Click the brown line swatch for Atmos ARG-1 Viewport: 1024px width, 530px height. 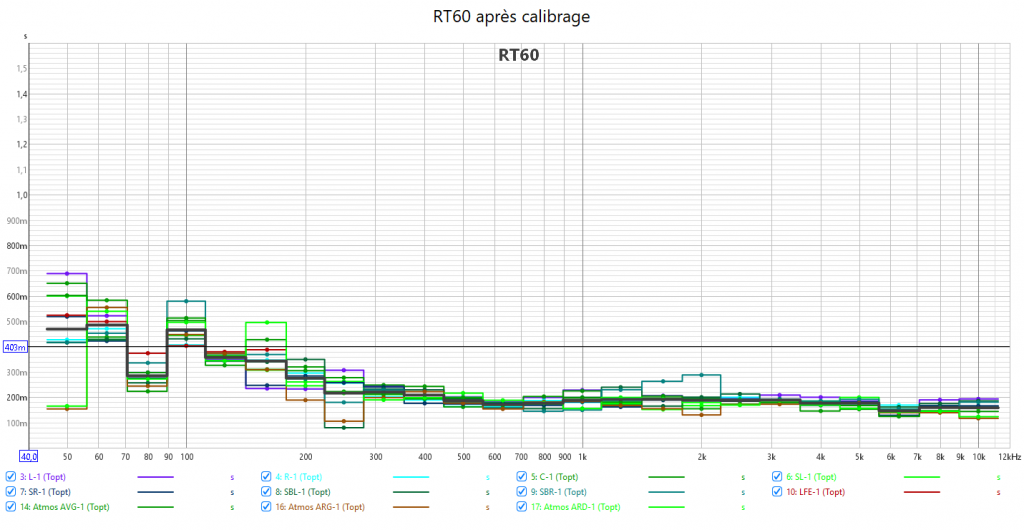[x=411, y=507]
